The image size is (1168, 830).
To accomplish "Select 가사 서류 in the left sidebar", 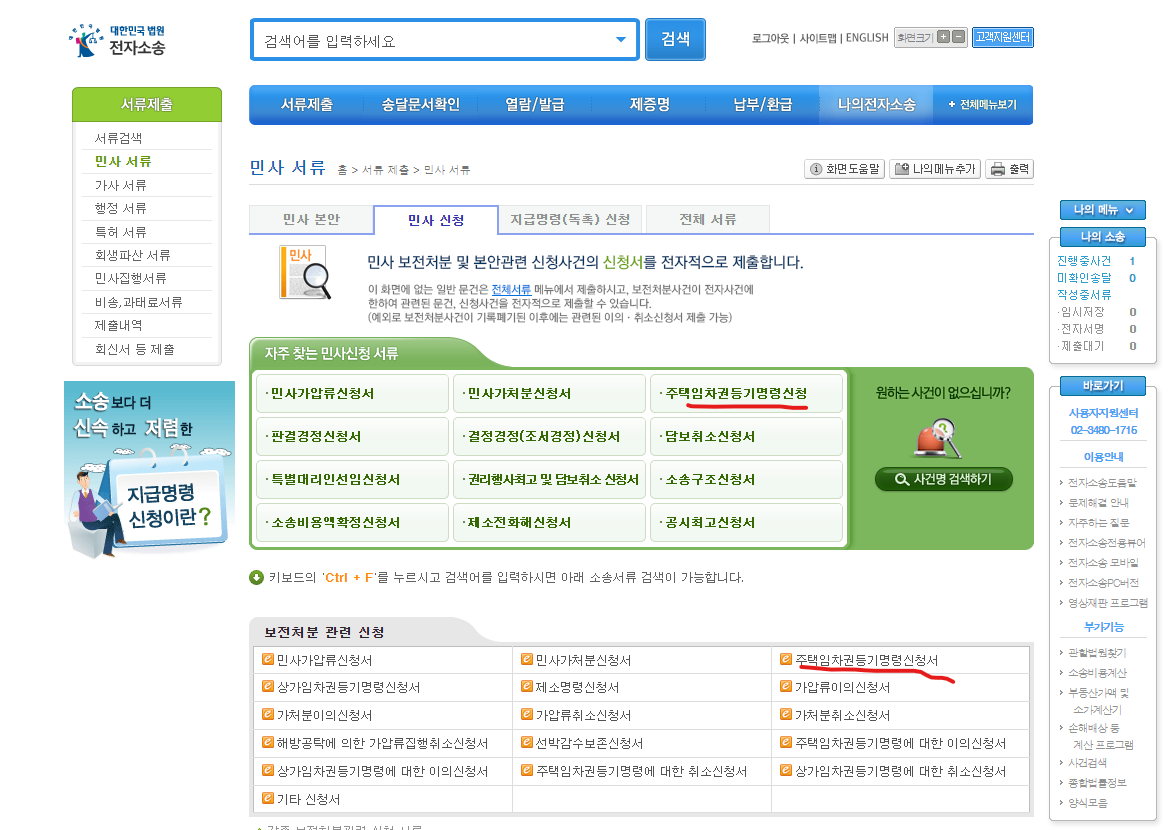I will [121, 185].
